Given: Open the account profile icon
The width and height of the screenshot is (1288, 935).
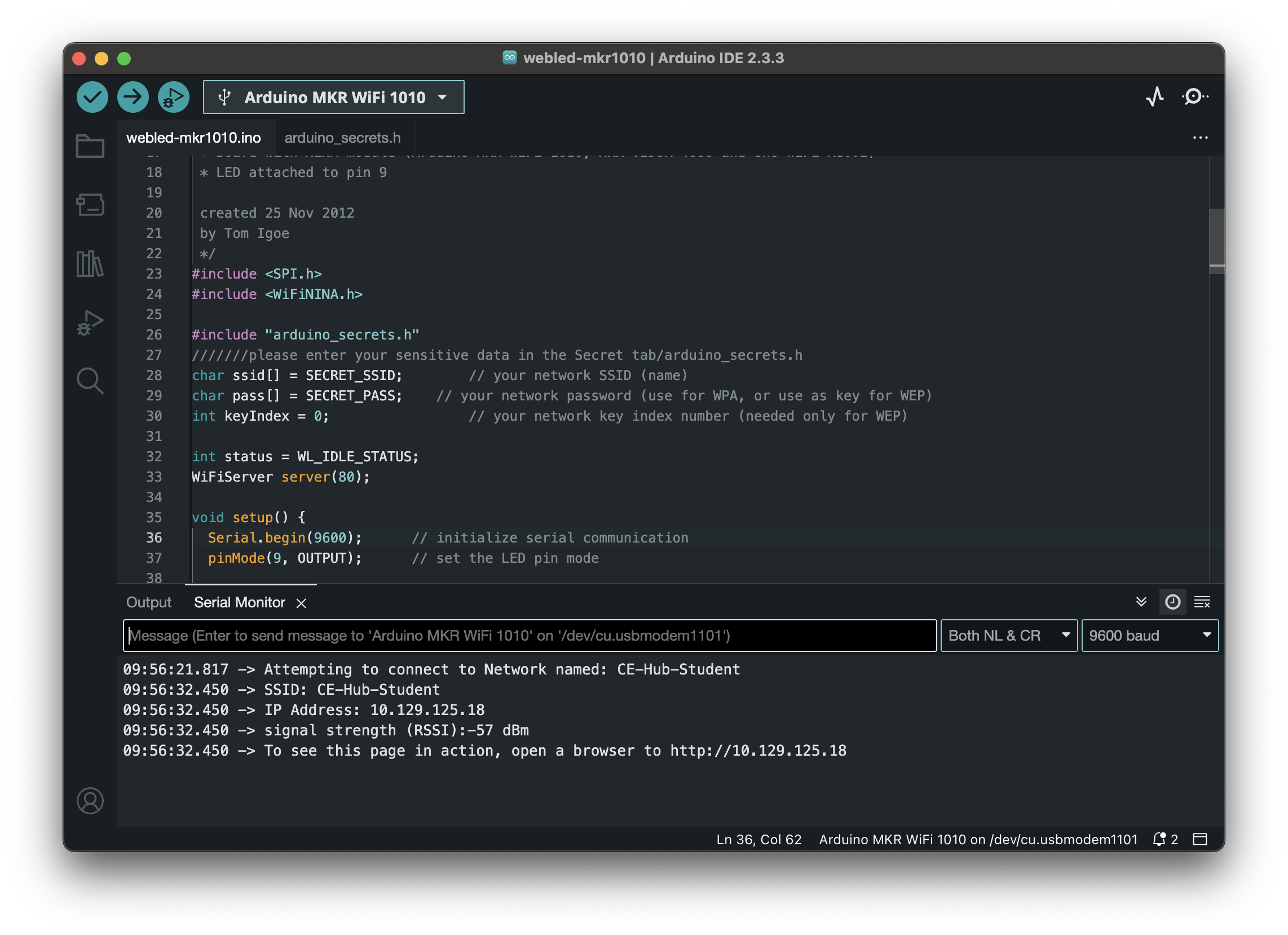Looking at the screenshot, I should coord(90,801).
